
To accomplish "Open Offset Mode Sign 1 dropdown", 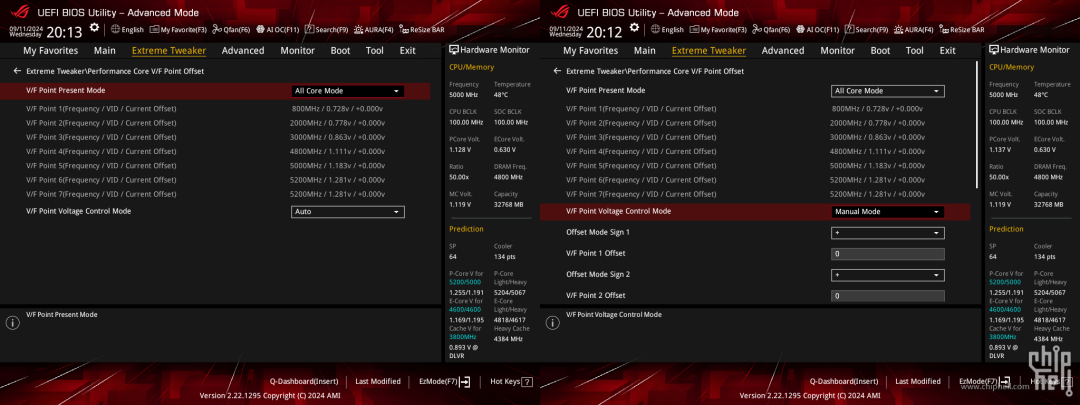I will pyautogui.click(x=888, y=233).
